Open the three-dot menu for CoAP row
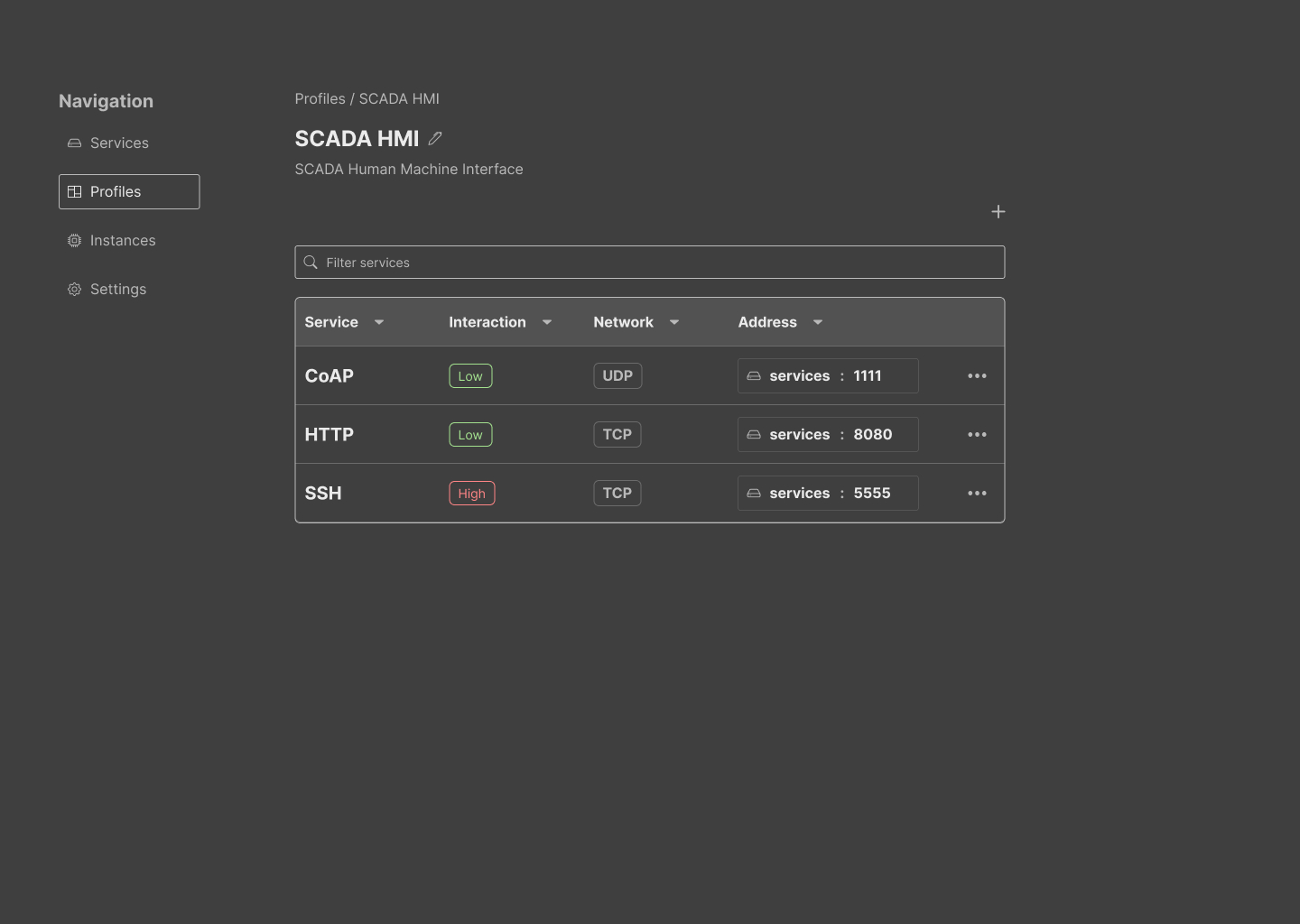Image resolution: width=1300 pixels, height=924 pixels. click(x=977, y=376)
